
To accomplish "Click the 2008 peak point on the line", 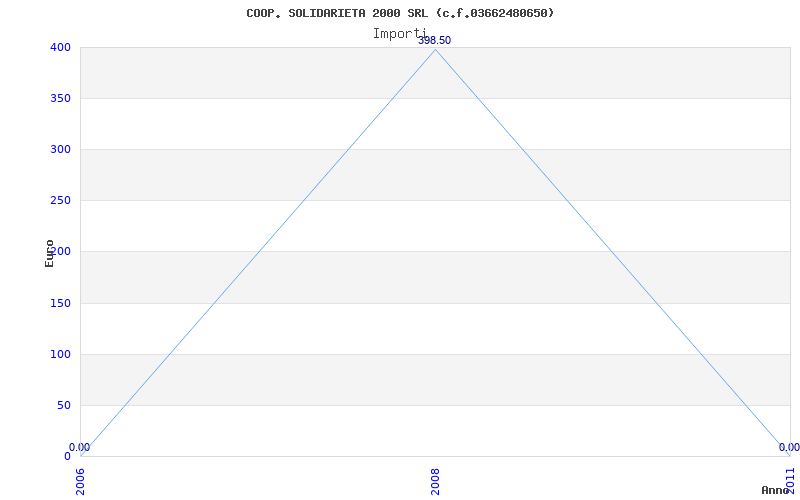I will (x=435, y=49).
